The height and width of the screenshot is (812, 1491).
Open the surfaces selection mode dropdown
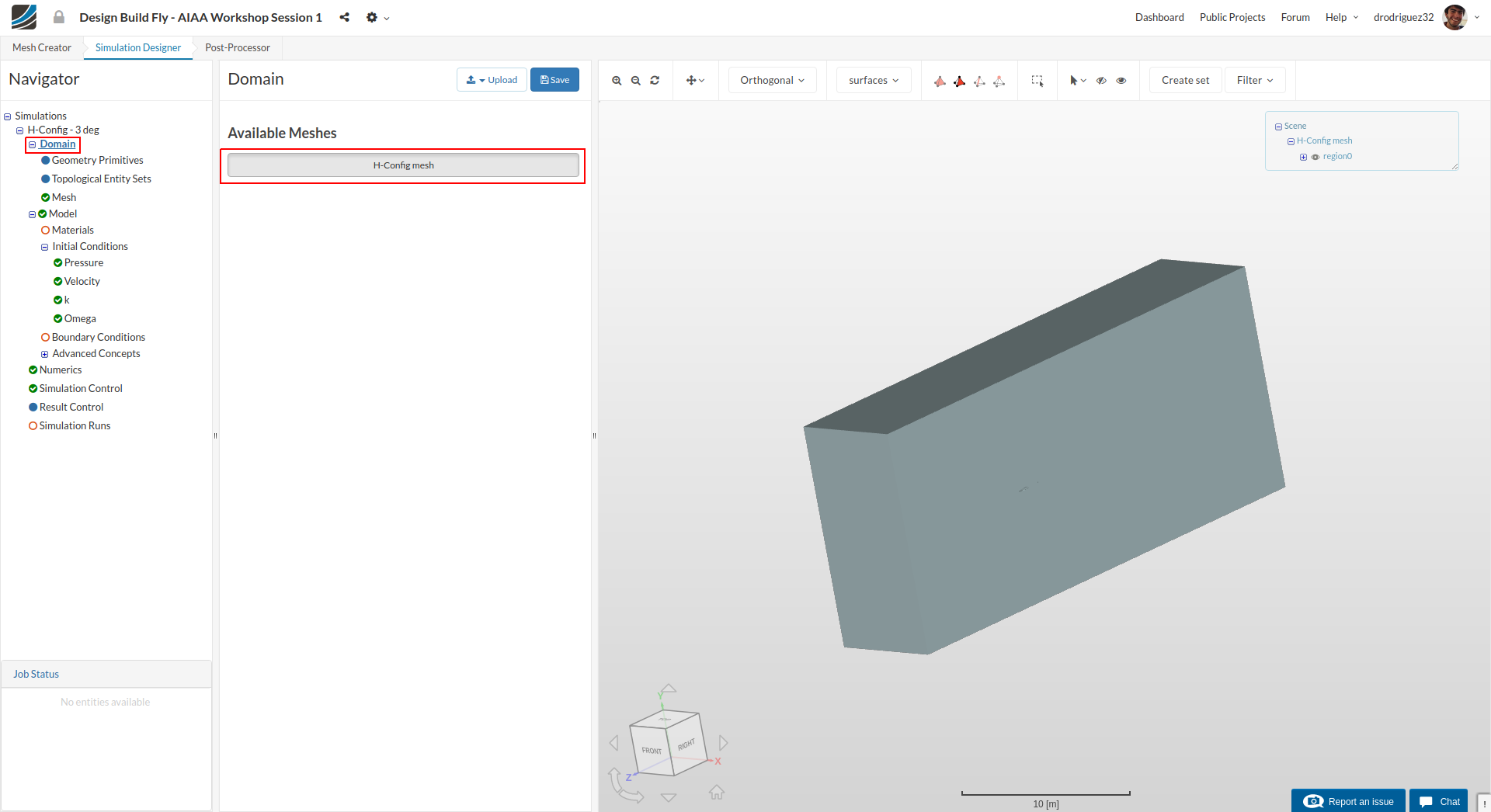(873, 81)
